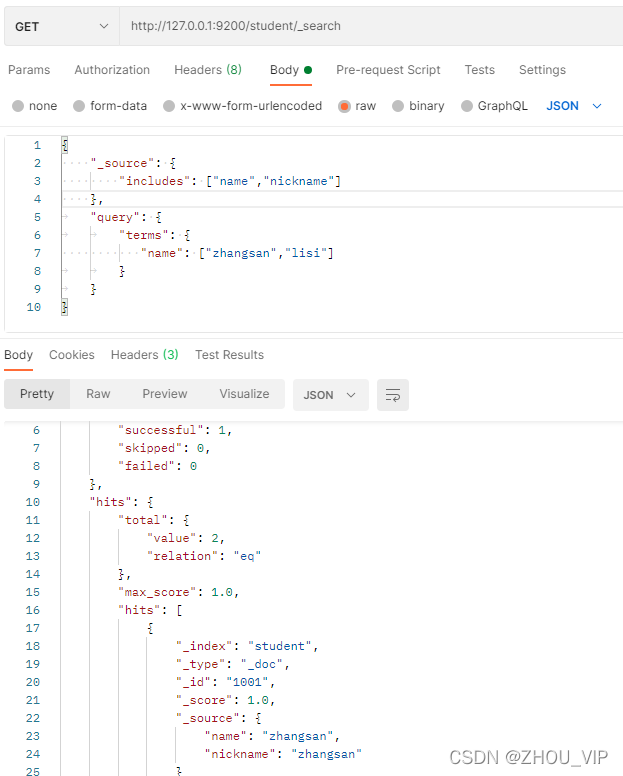Click the "zhangsan" value in request terms
The width and height of the screenshot is (623, 776).
tap(241, 253)
